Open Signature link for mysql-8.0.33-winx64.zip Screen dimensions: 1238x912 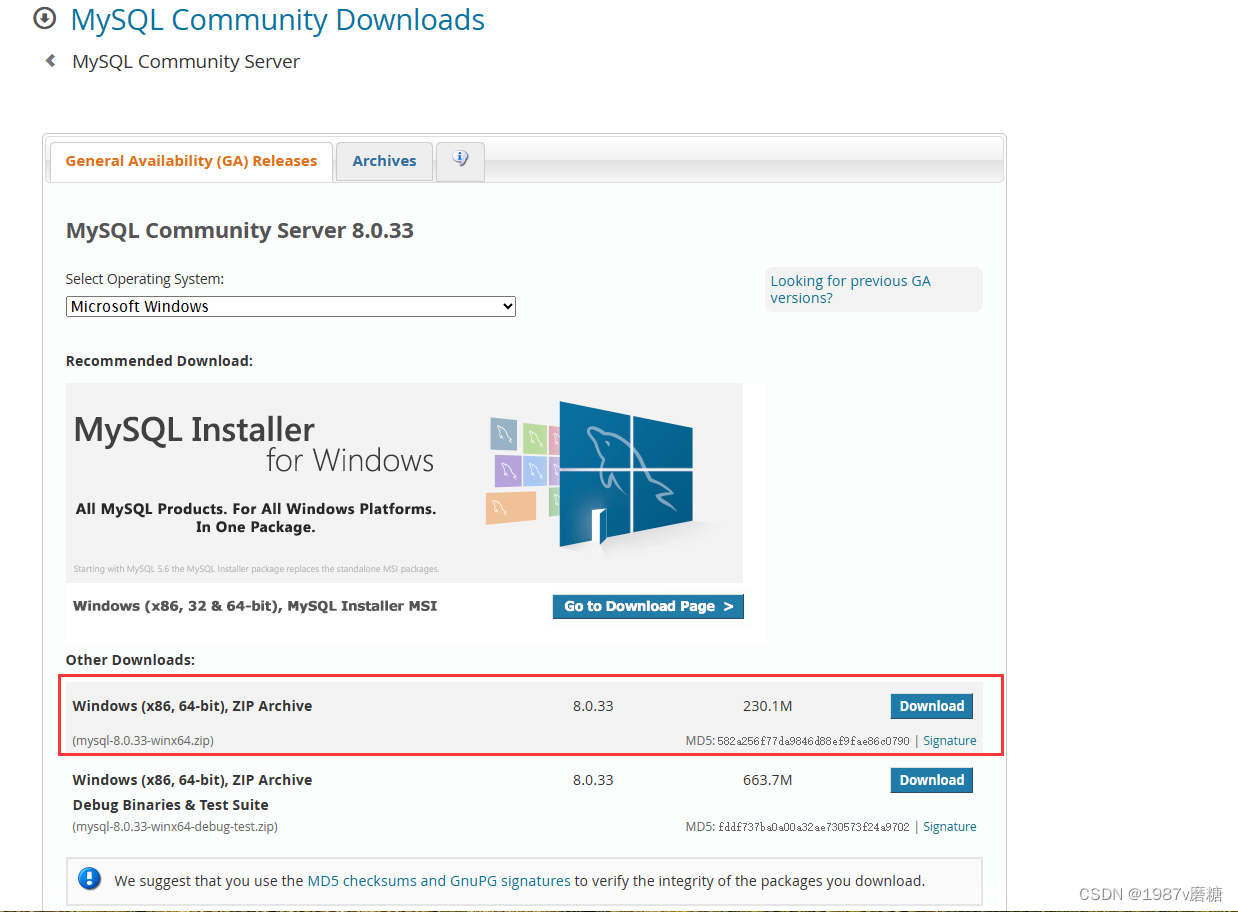point(949,741)
